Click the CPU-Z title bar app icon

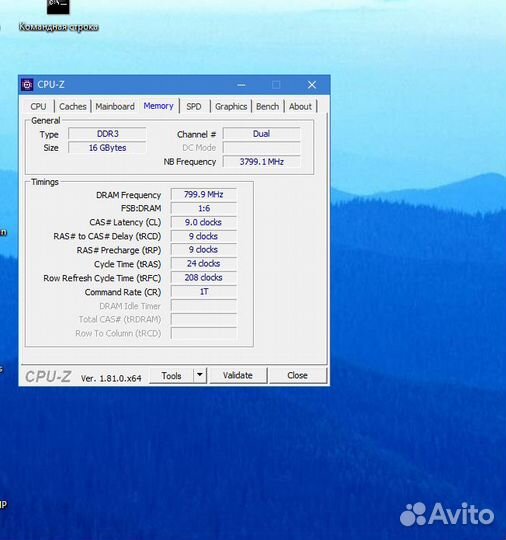(27, 85)
